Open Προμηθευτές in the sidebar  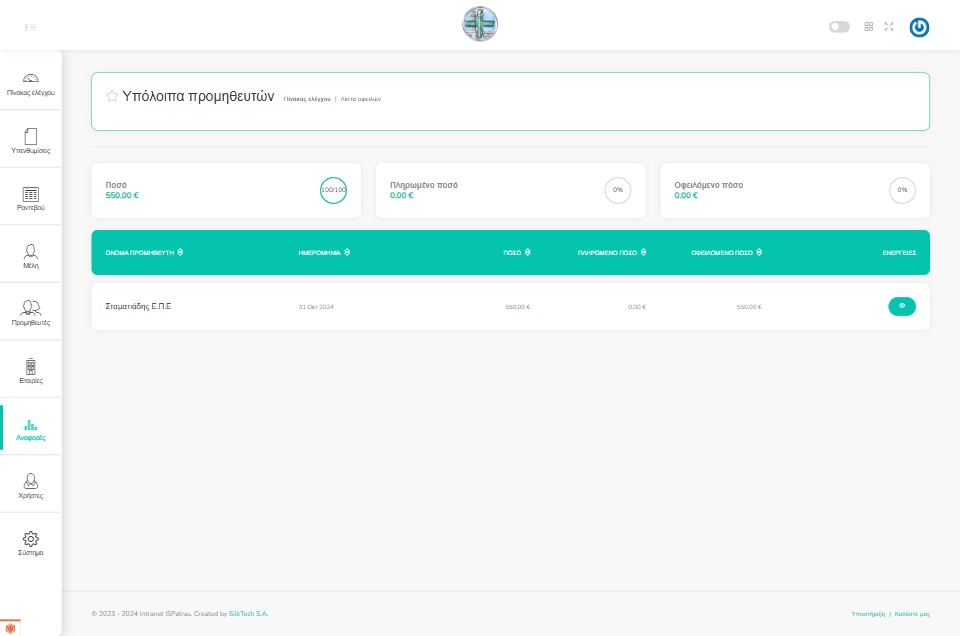coord(31,313)
